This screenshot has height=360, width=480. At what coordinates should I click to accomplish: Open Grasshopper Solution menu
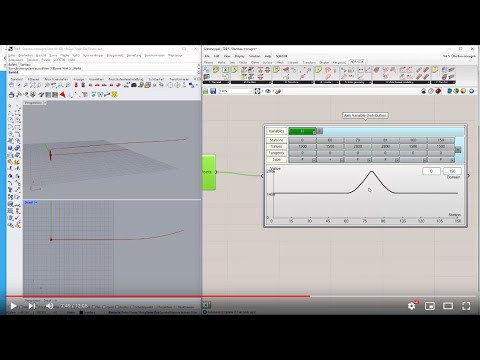(x=254, y=56)
